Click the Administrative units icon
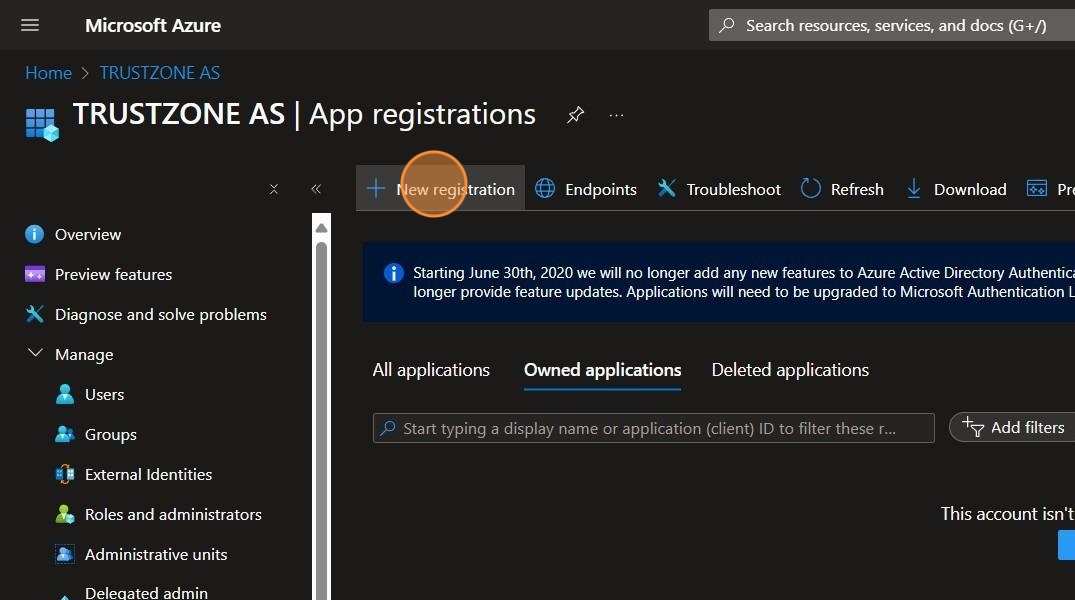This screenshot has width=1075, height=600. pos(65,554)
